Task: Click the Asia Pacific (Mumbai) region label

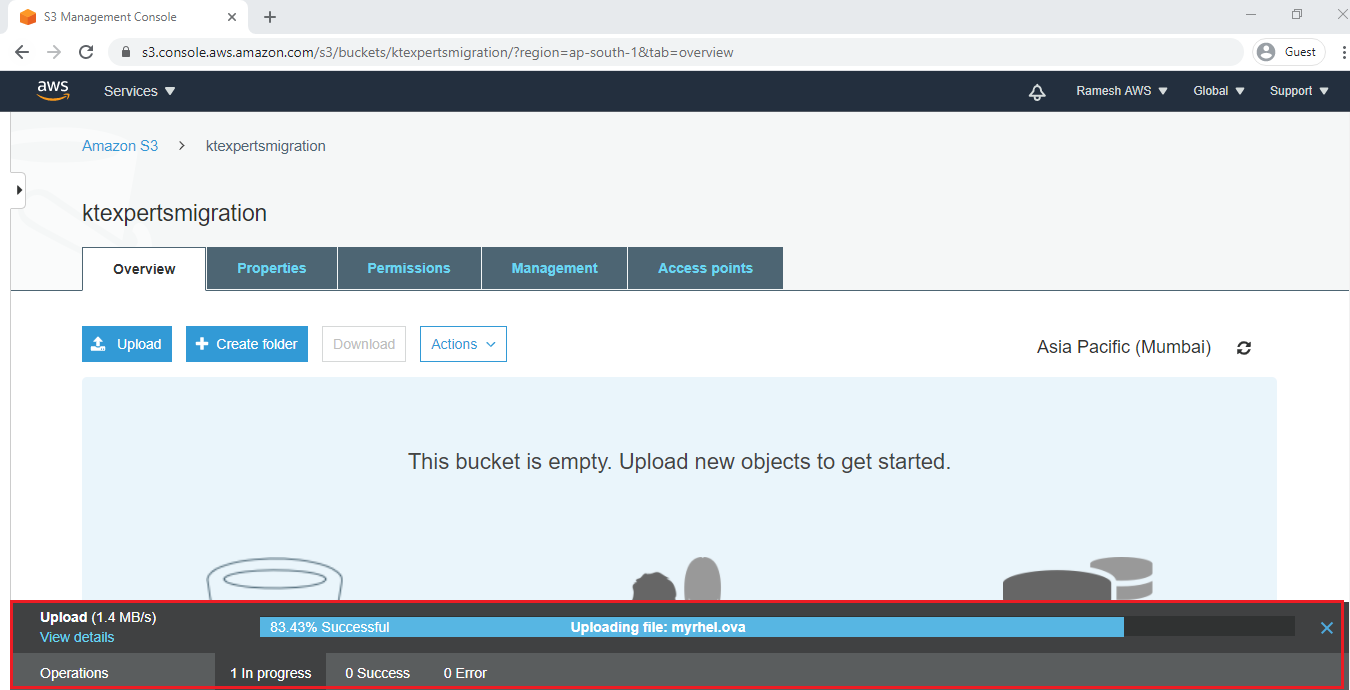Action: tap(1124, 347)
